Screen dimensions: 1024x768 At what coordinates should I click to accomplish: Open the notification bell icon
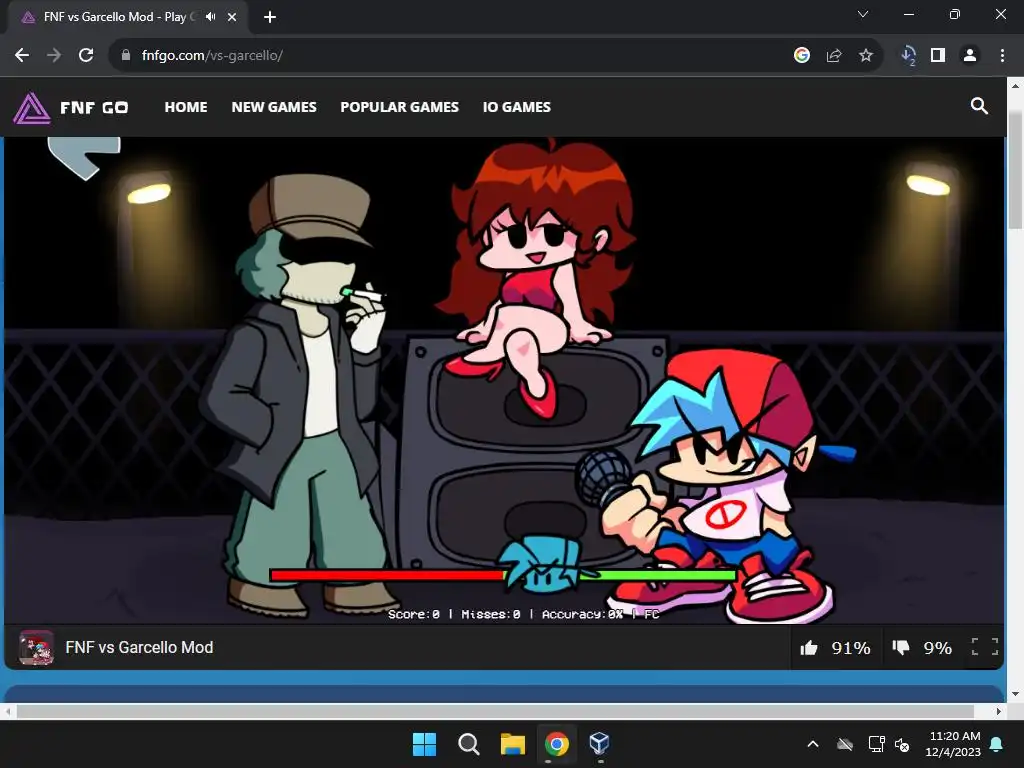[997, 744]
